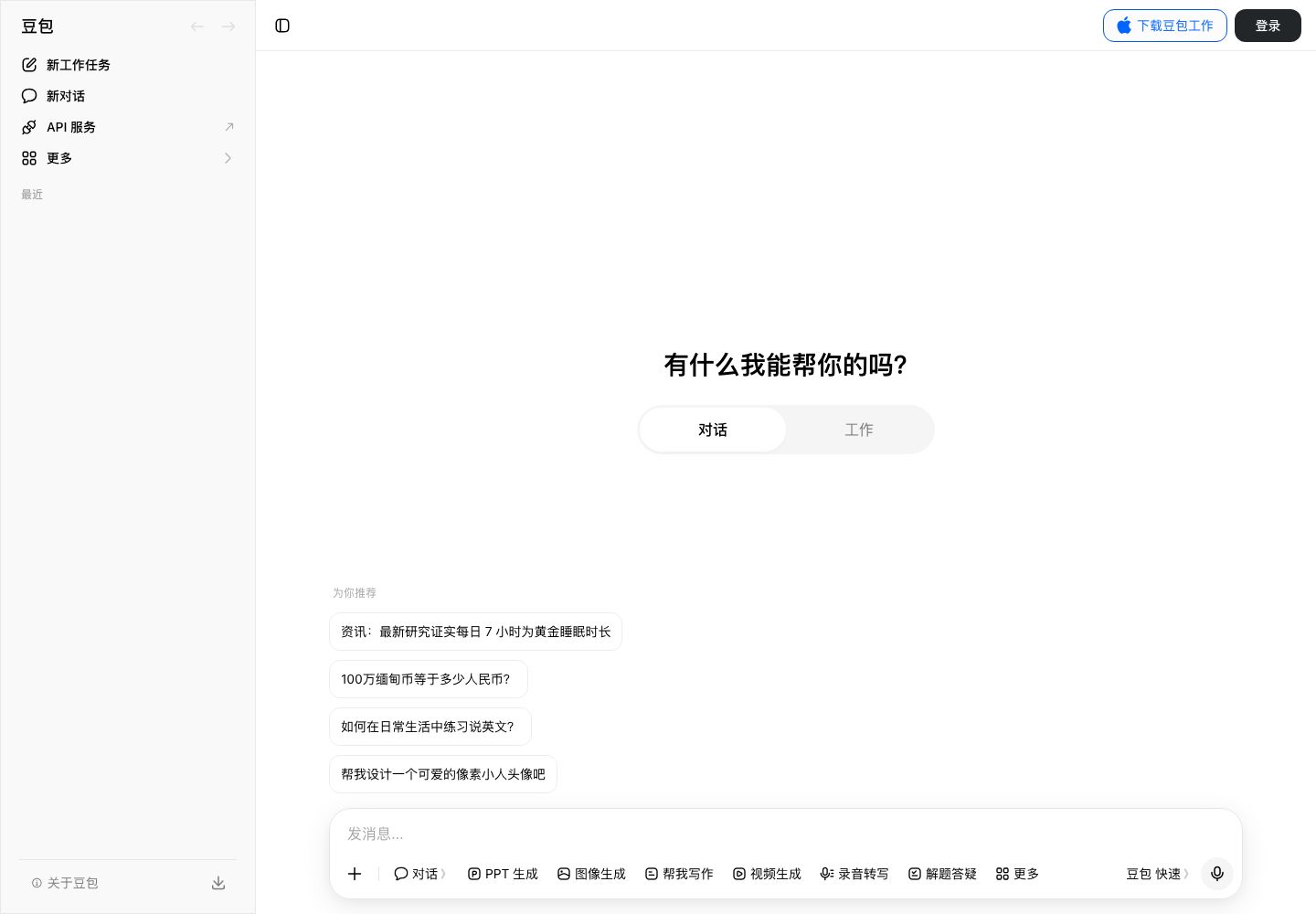Image resolution: width=1316 pixels, height=914 pixels.
Task: Click the download icon at sidebar bottom
Action: pos(218,883)
